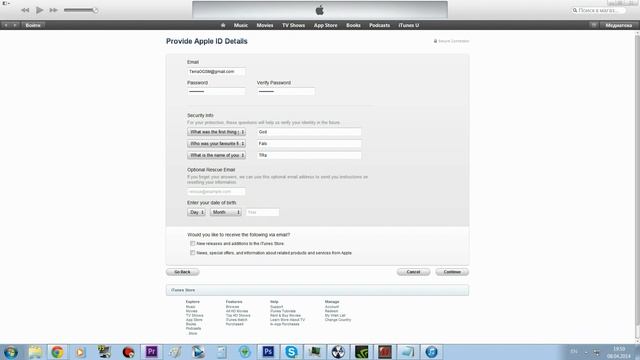Click the Account link under Manage
This screenshot has width=640, height=360.
(x=331, y=307)
